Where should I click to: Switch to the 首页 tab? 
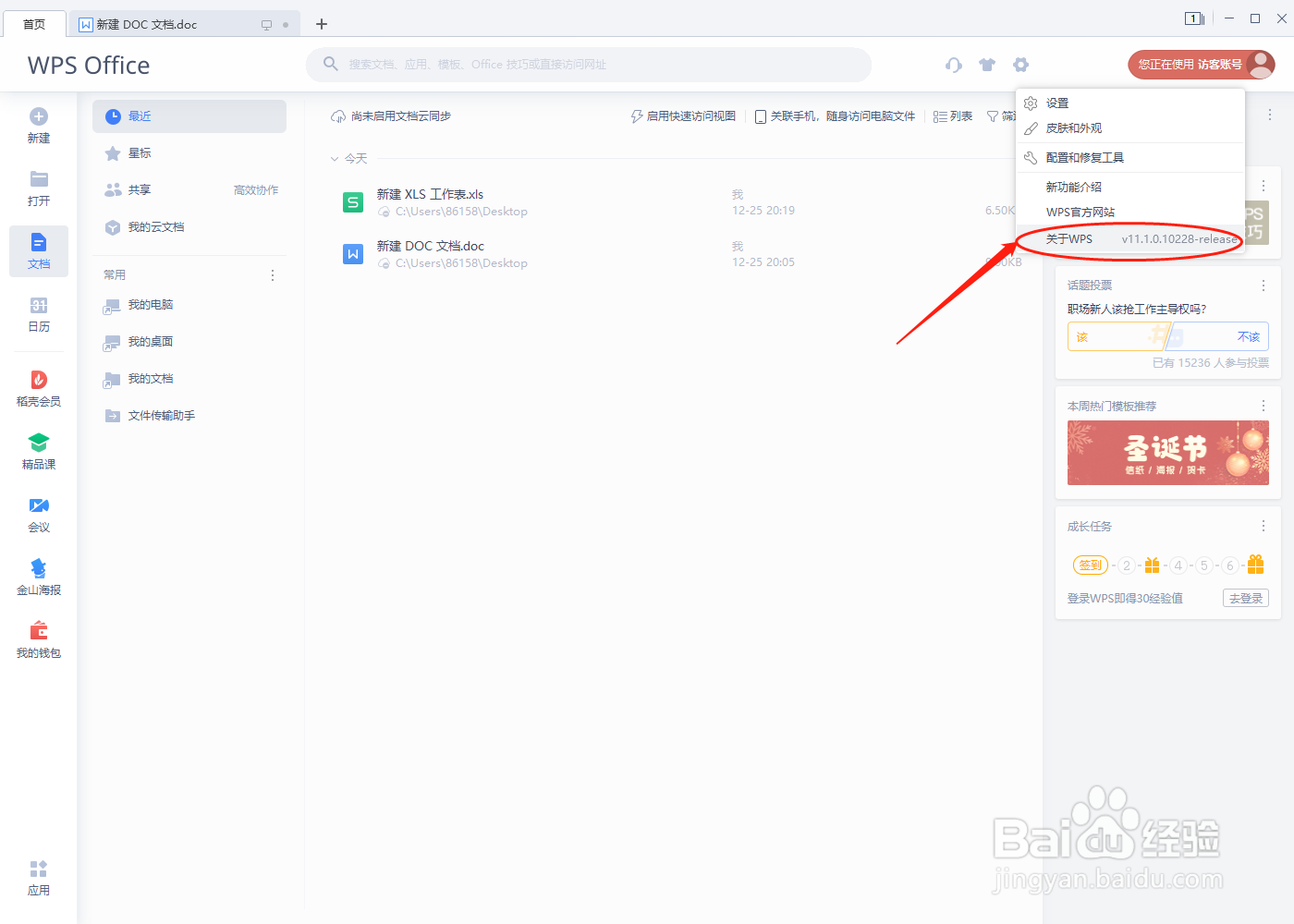tap(34, 24)
